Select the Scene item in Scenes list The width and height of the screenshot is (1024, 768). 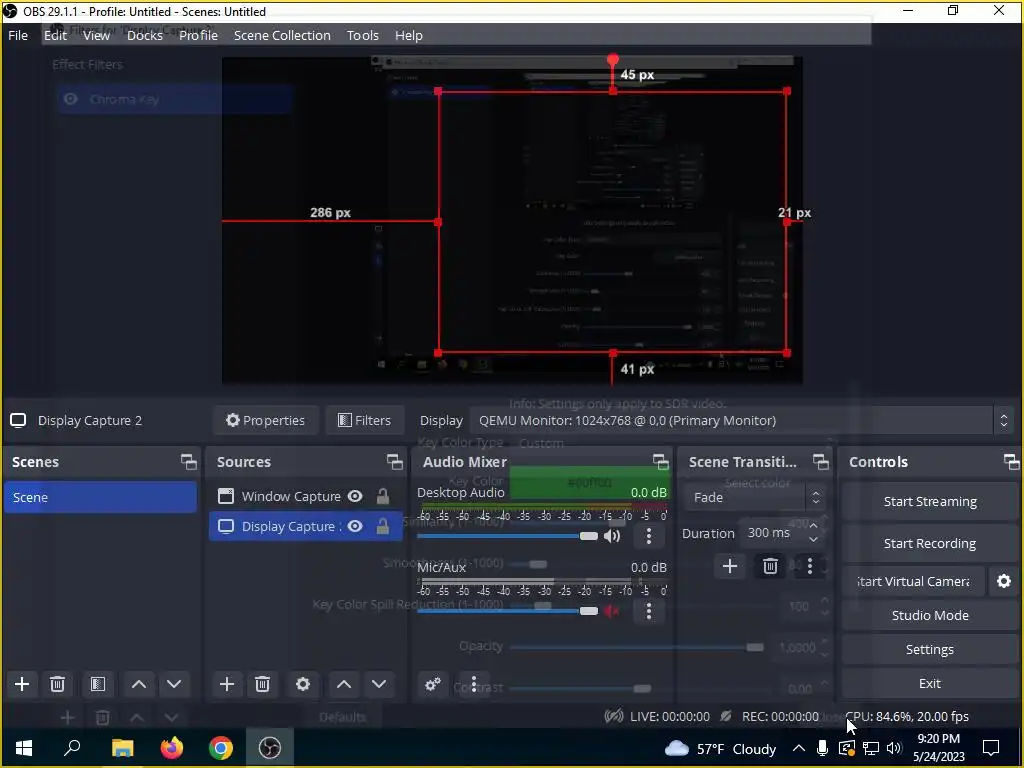[100, 498]
